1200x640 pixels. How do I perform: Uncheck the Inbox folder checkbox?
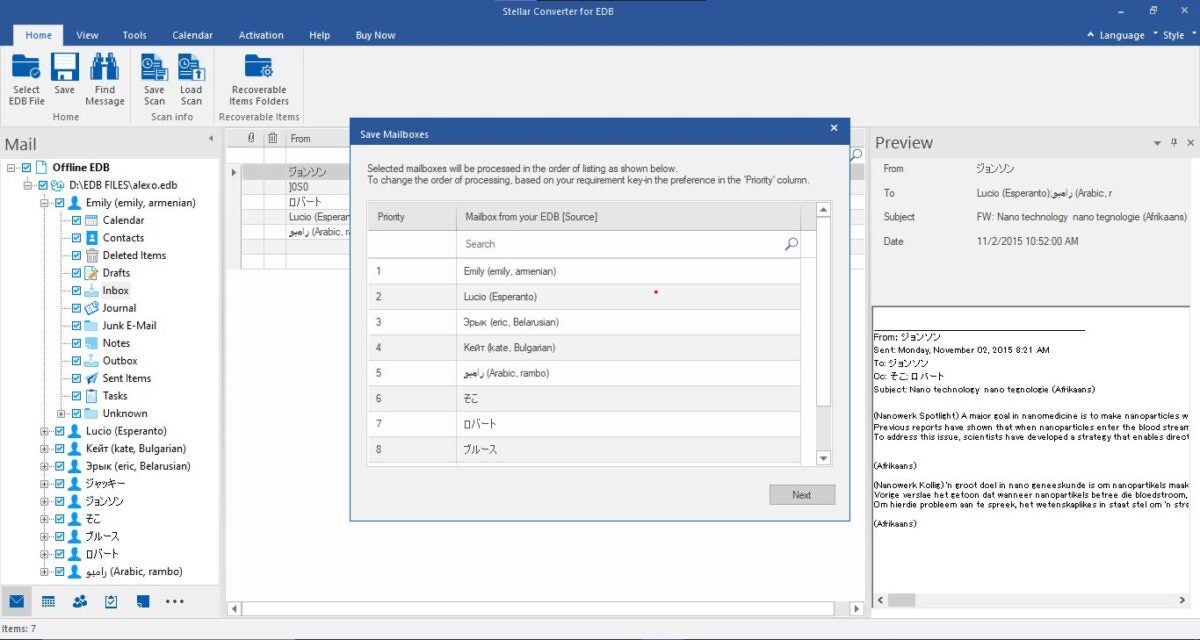pos(76,290)
